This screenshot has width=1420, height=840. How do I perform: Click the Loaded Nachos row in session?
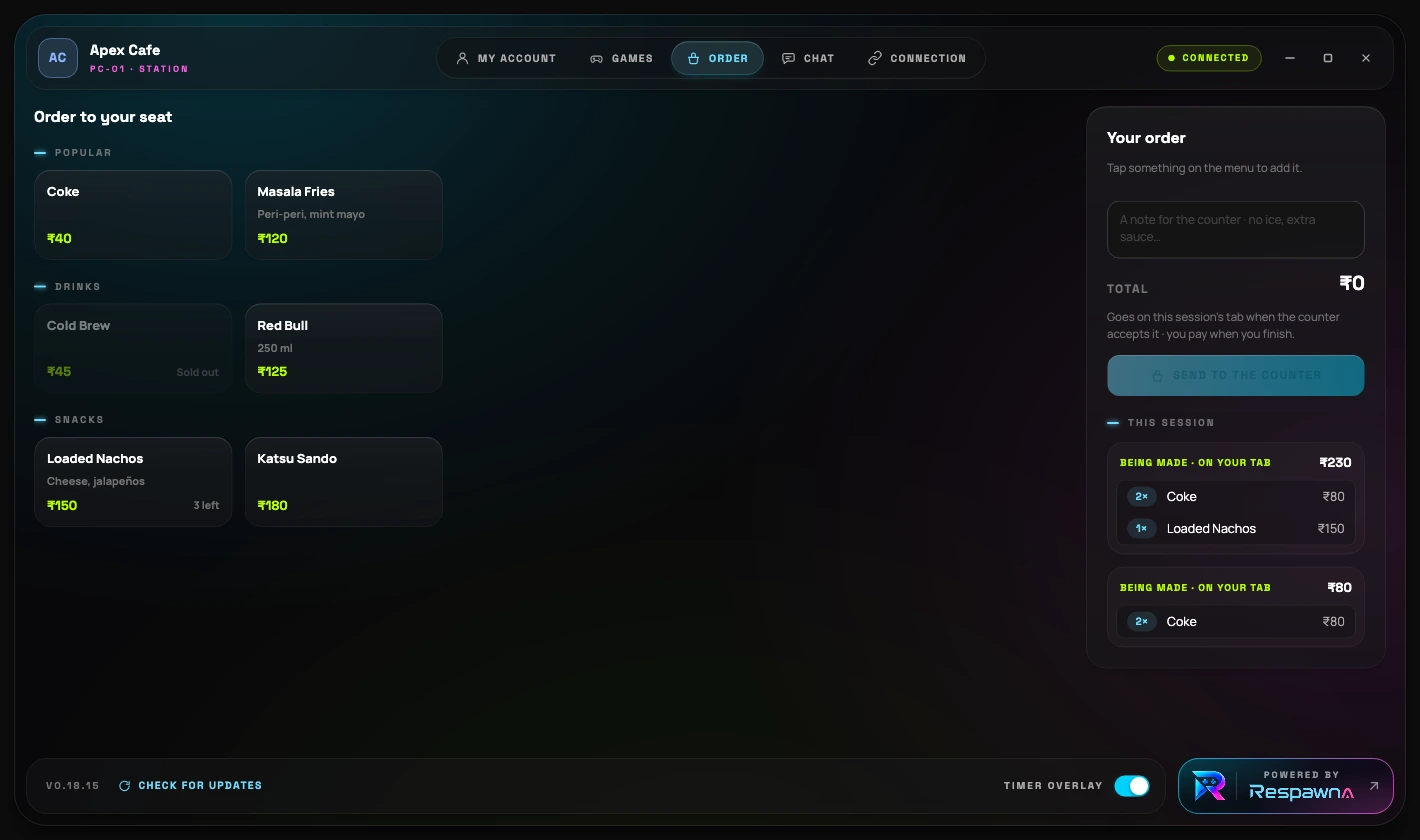[x=1236, y=529]
